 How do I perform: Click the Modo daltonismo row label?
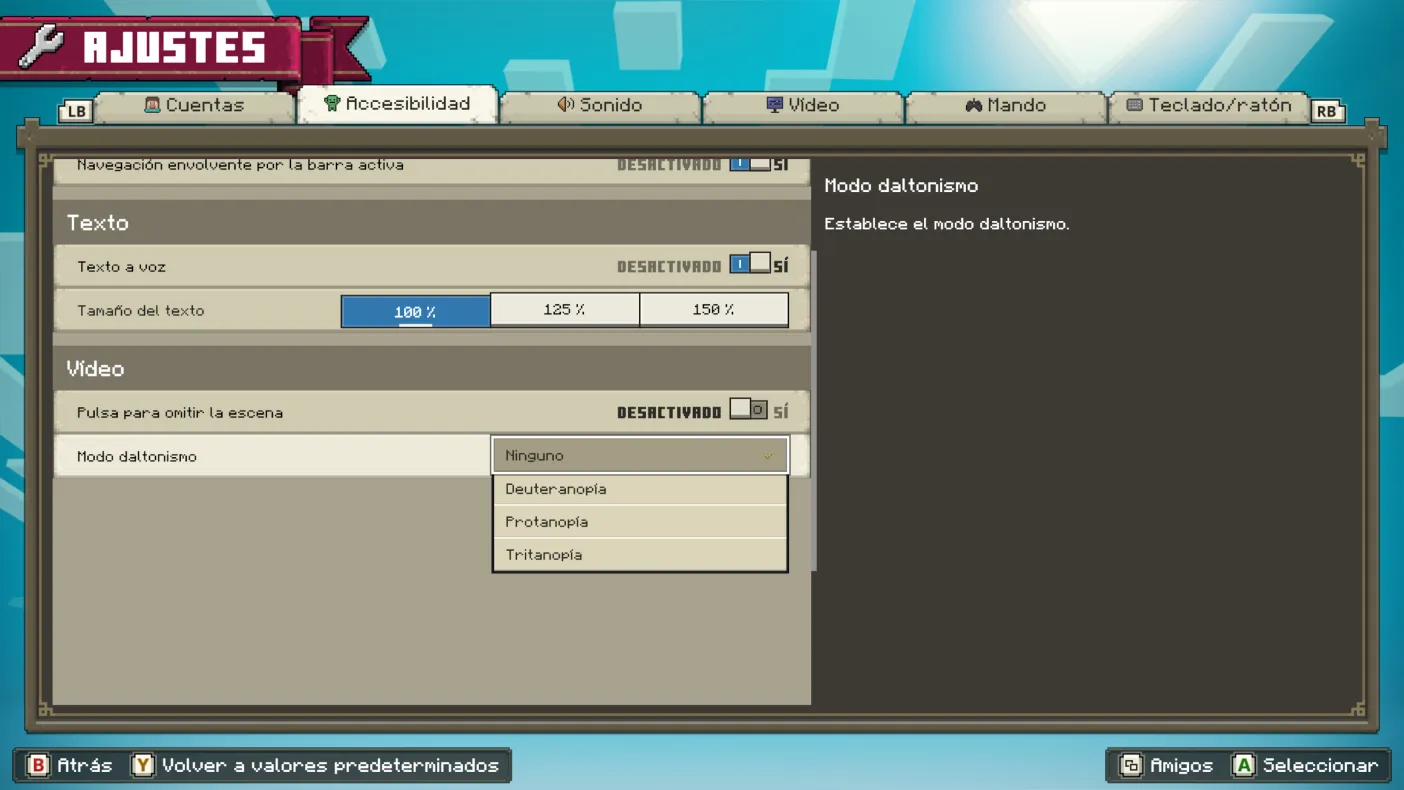pyautogui.click(x=137, y=456)
